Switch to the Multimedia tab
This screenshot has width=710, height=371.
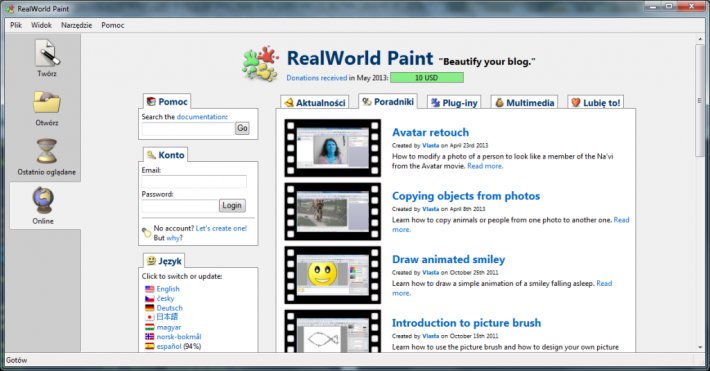[x=524, y=103]
